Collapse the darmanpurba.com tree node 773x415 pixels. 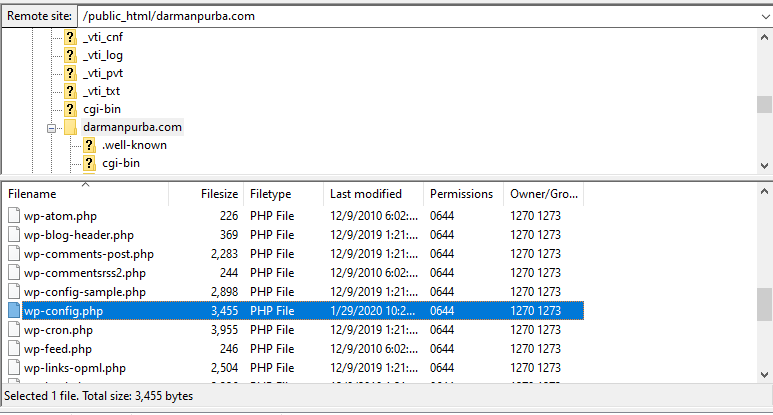pos(51,128)
